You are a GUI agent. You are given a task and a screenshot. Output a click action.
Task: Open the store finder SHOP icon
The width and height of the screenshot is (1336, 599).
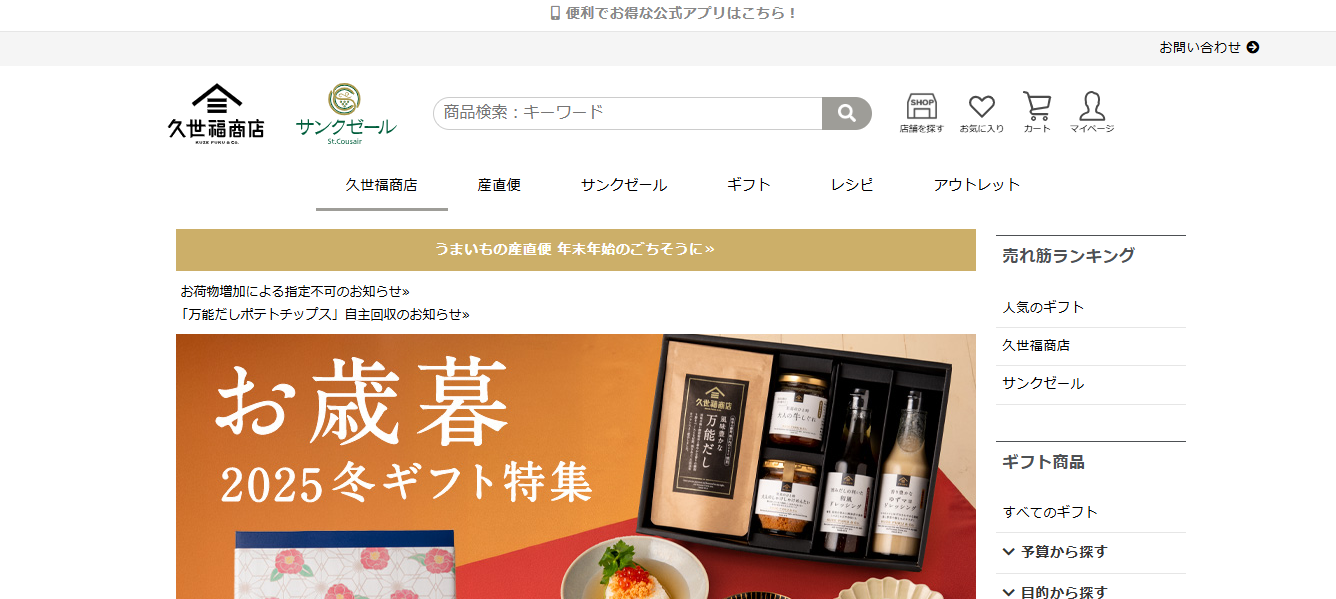pyautogui.click(x=921, y=113)
